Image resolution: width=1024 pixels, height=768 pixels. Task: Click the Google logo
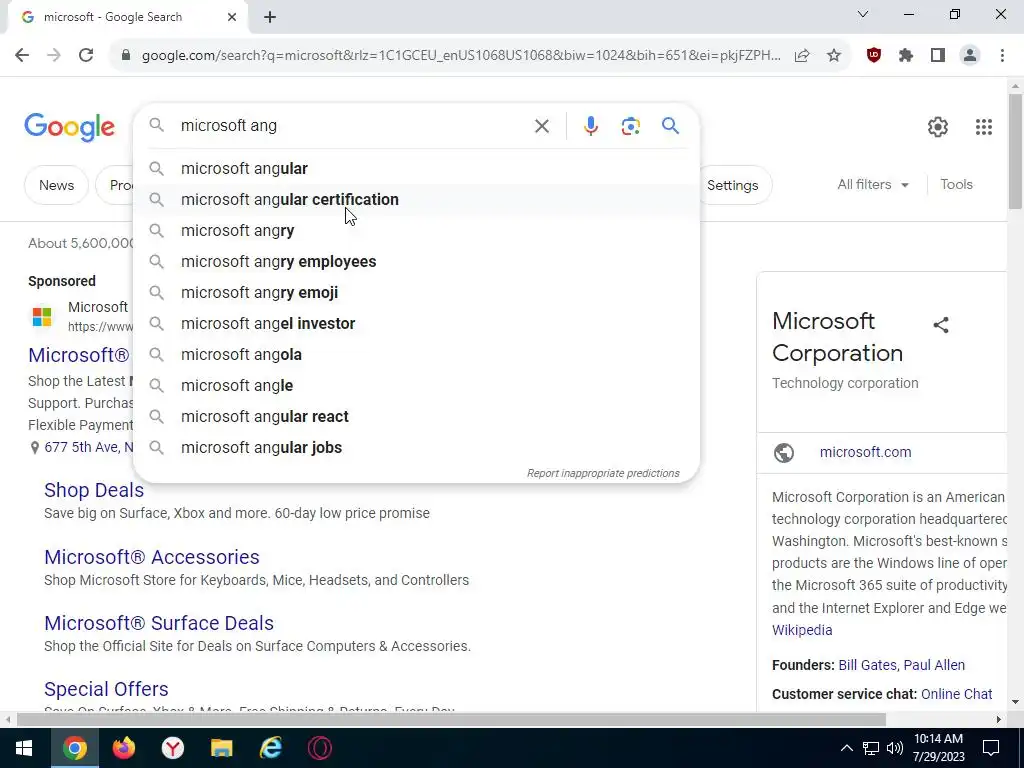tap(69, 127)
